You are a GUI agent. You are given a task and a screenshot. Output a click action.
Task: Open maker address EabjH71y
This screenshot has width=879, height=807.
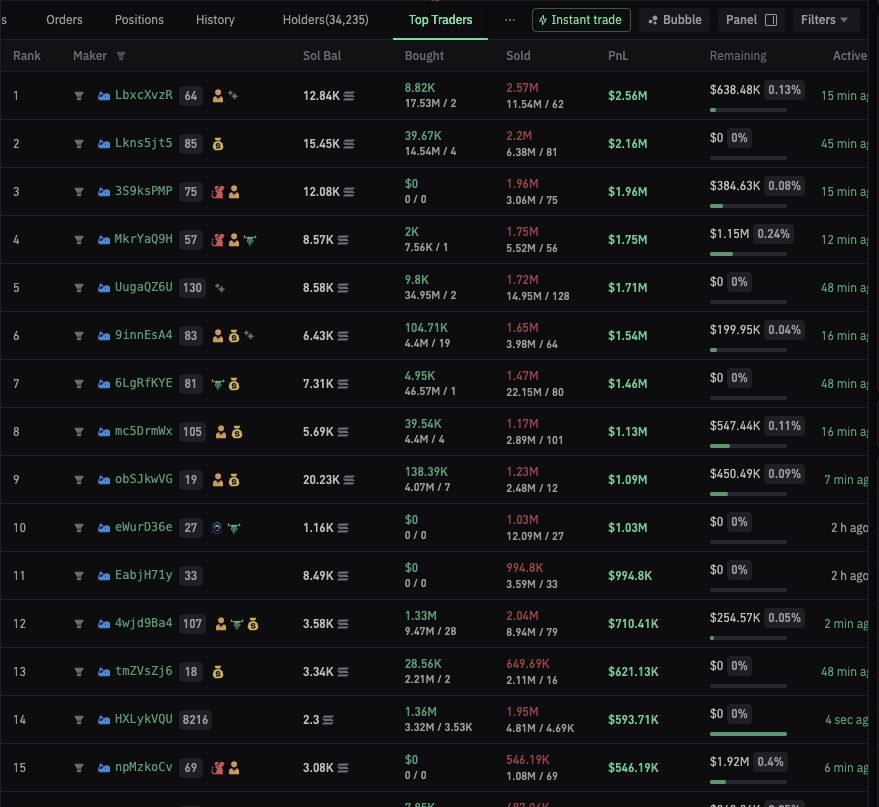[x=144, y=575]
